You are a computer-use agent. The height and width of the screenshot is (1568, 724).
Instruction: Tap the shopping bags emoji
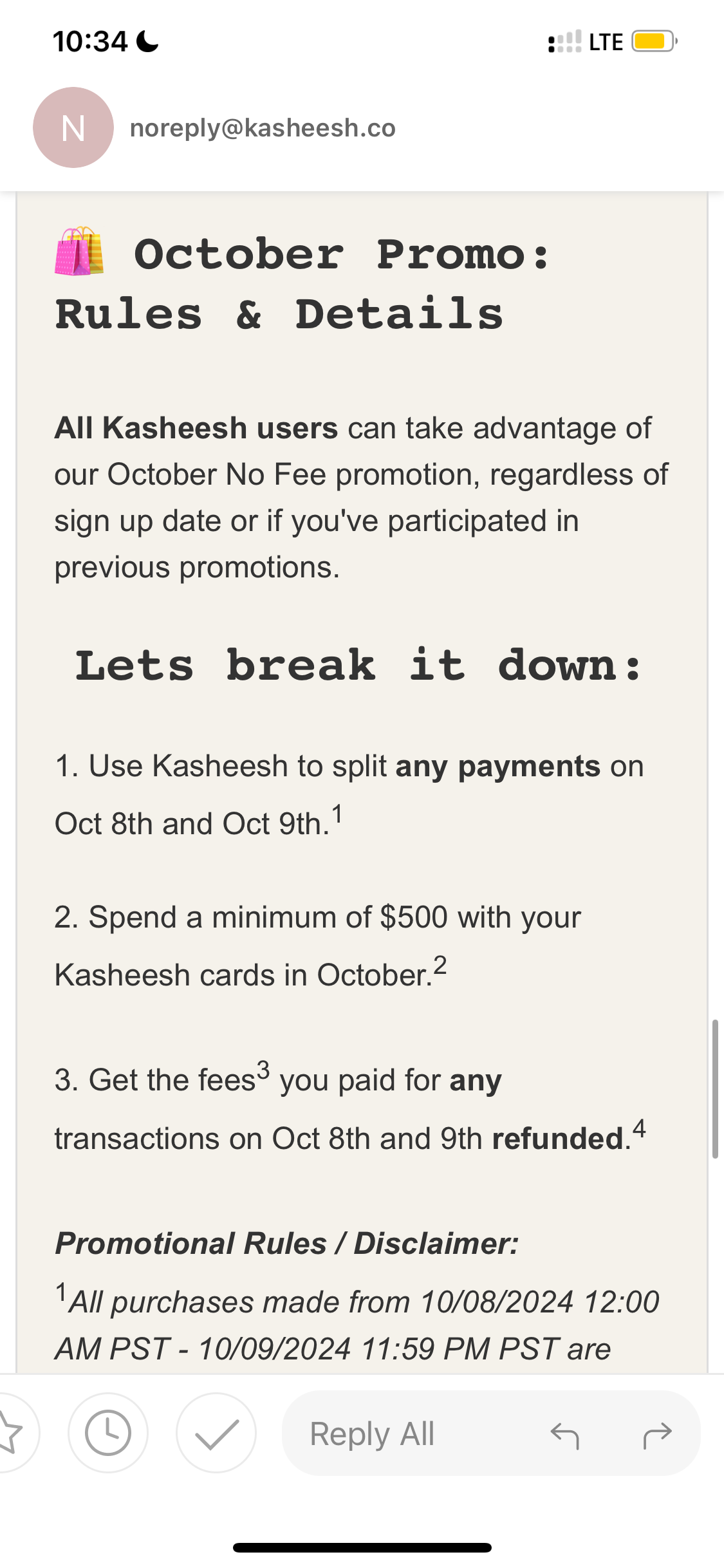pyautogui.click(x=79, y=252)
